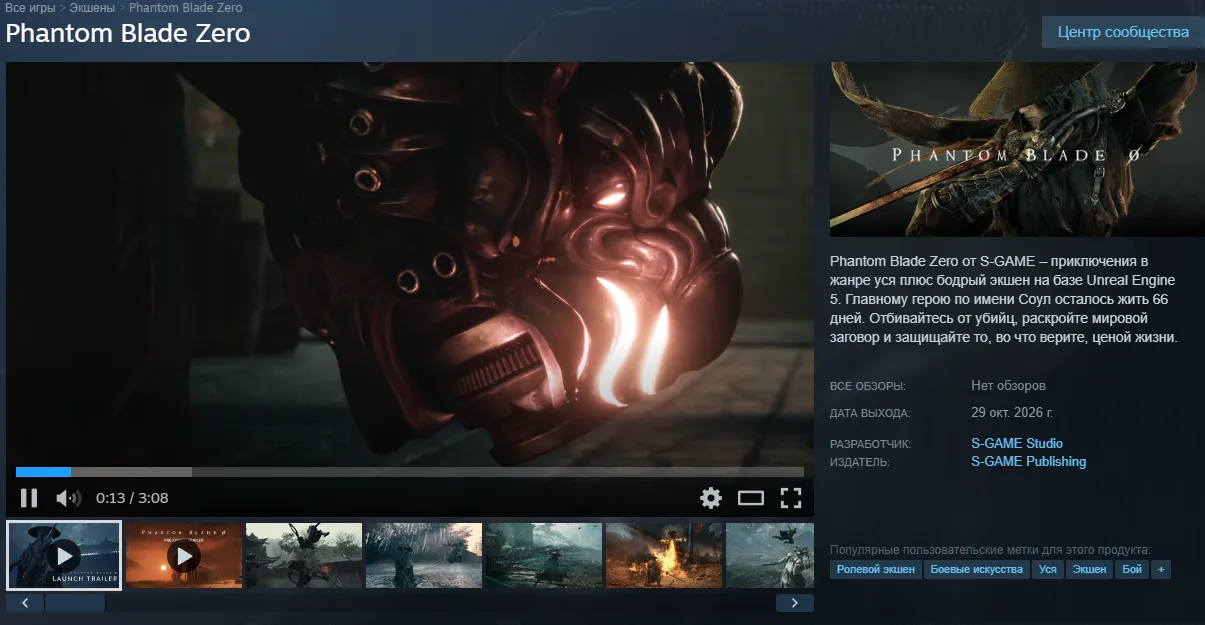Screen dimensions: 1205x625
Task: Click the Популярные пользовательские метки heading
Action: click(x=990, y=549)
